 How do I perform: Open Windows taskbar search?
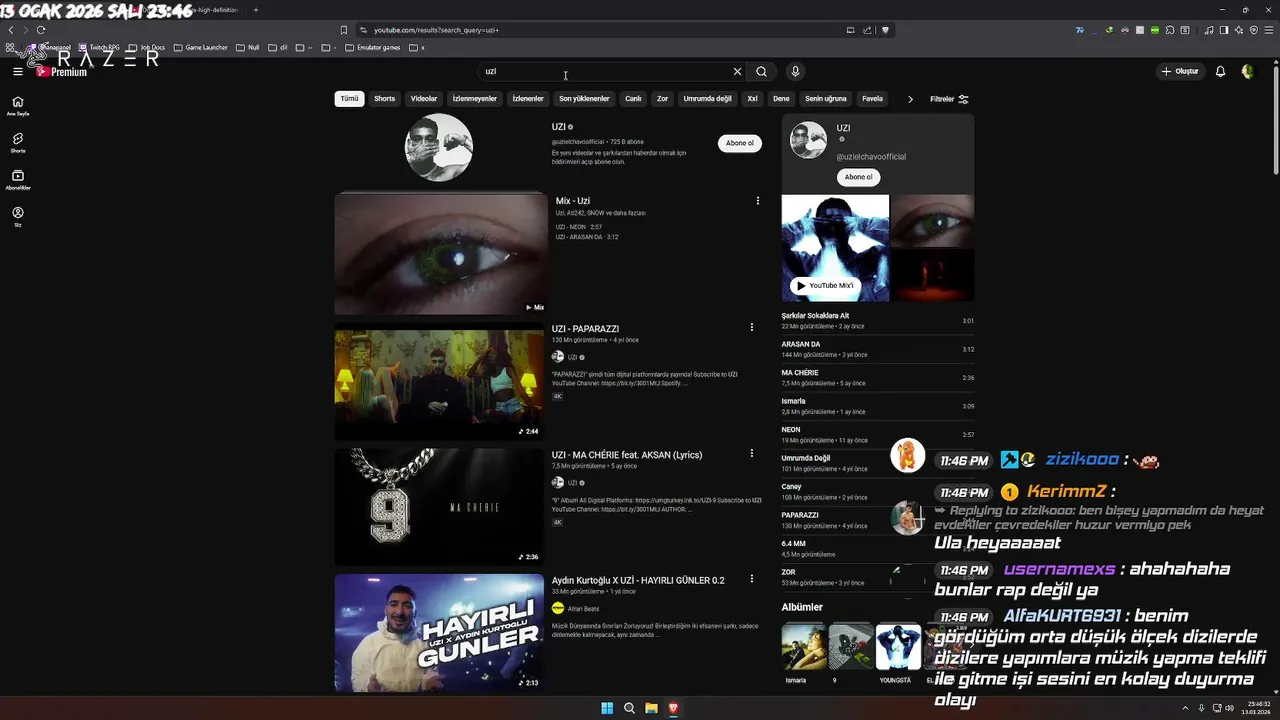click(x=629, y=708)
